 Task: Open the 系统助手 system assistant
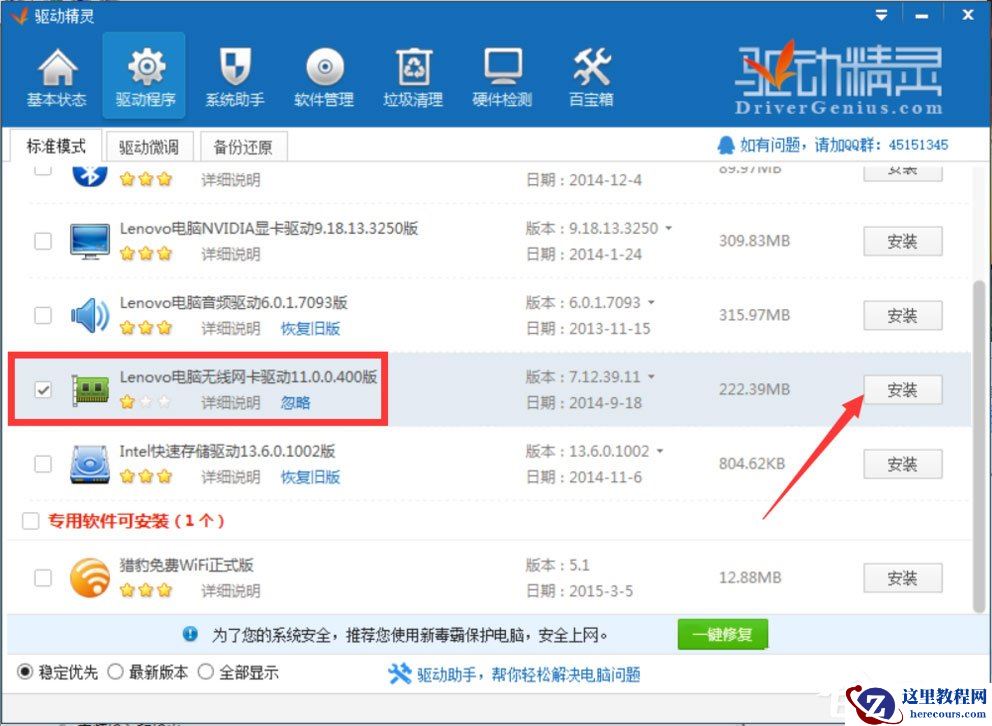coord(233,75)
